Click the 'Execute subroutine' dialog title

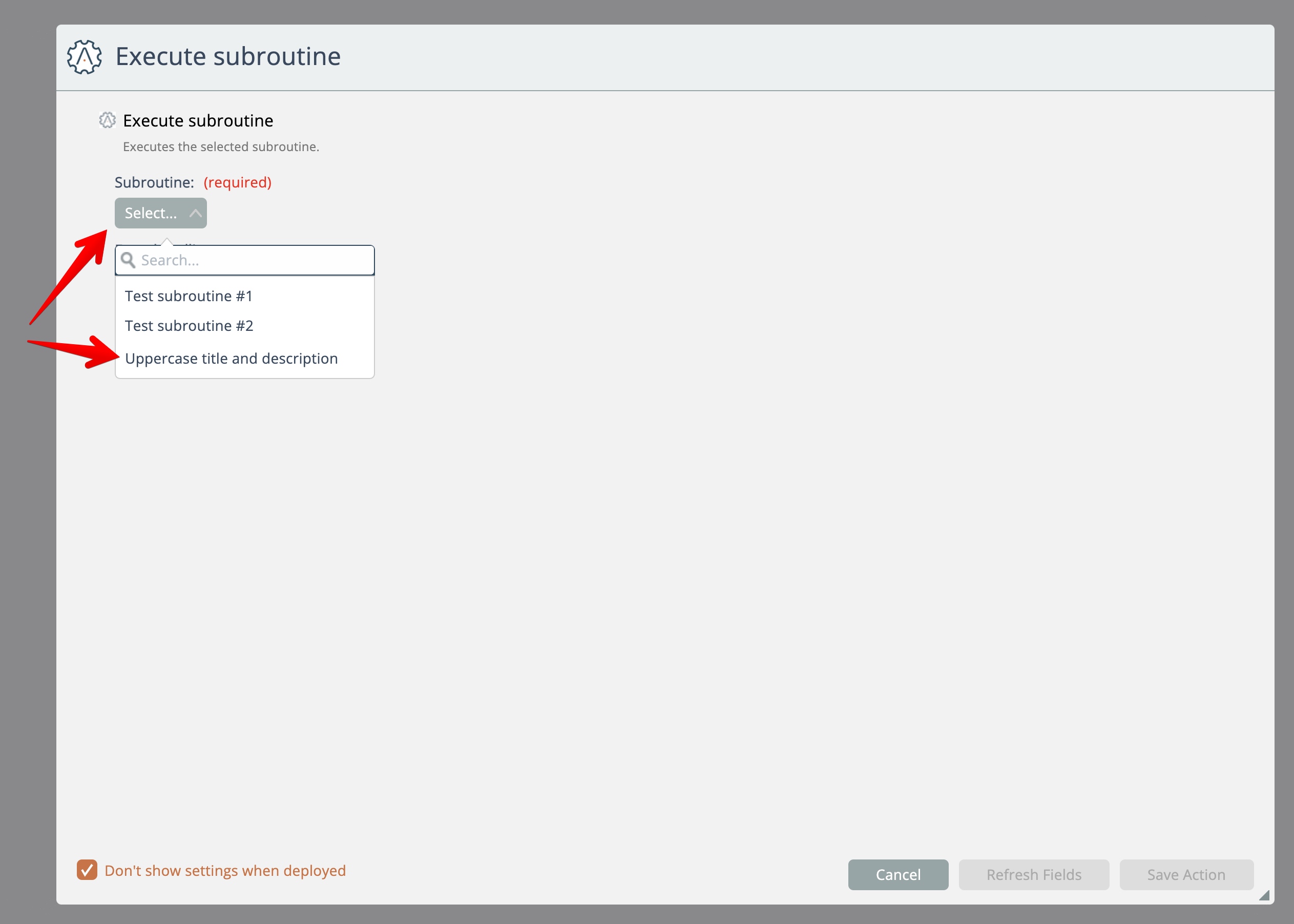point(227,56)
